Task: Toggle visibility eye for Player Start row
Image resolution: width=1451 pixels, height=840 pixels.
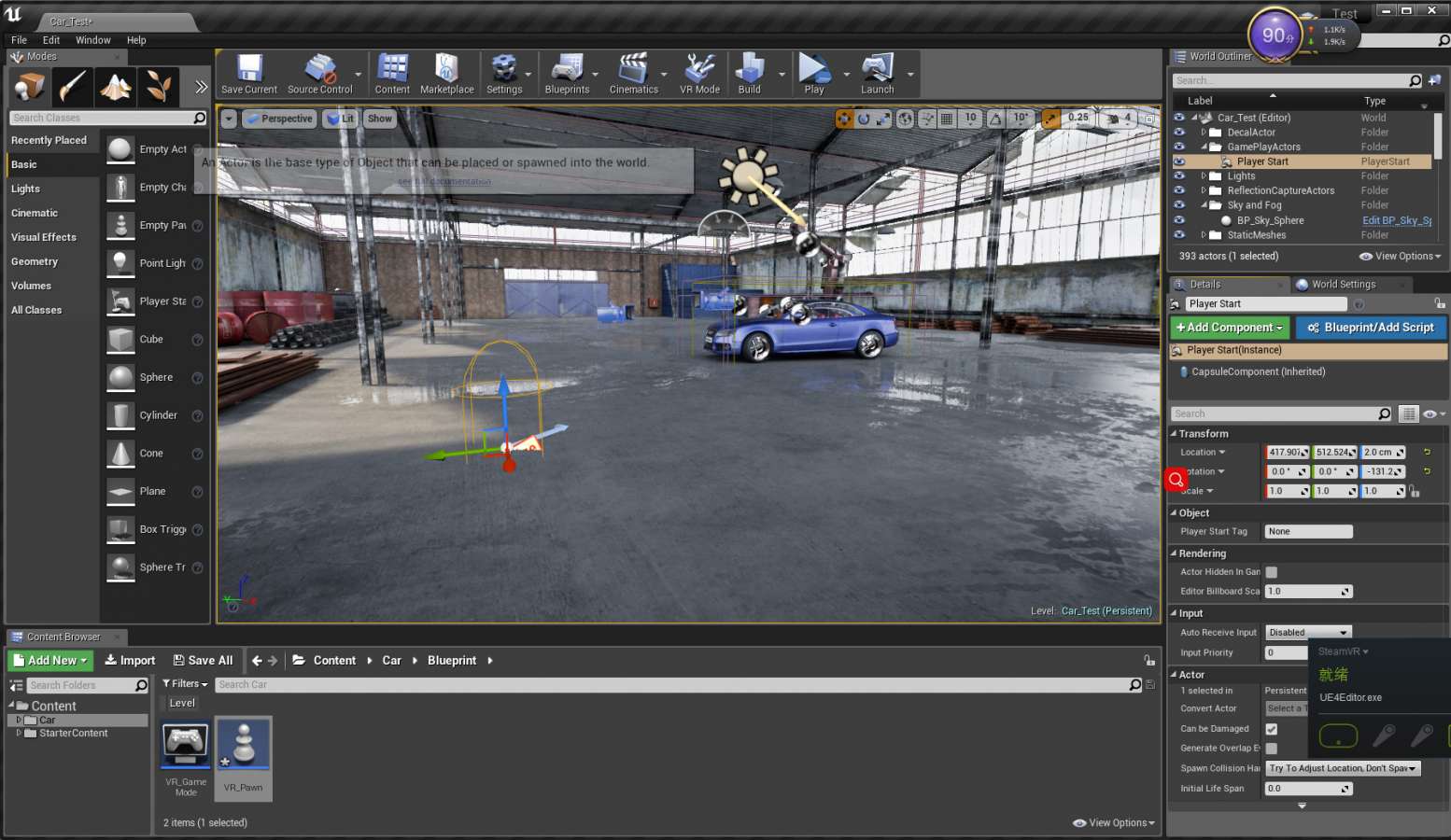Action: [x=1178, y=161]
